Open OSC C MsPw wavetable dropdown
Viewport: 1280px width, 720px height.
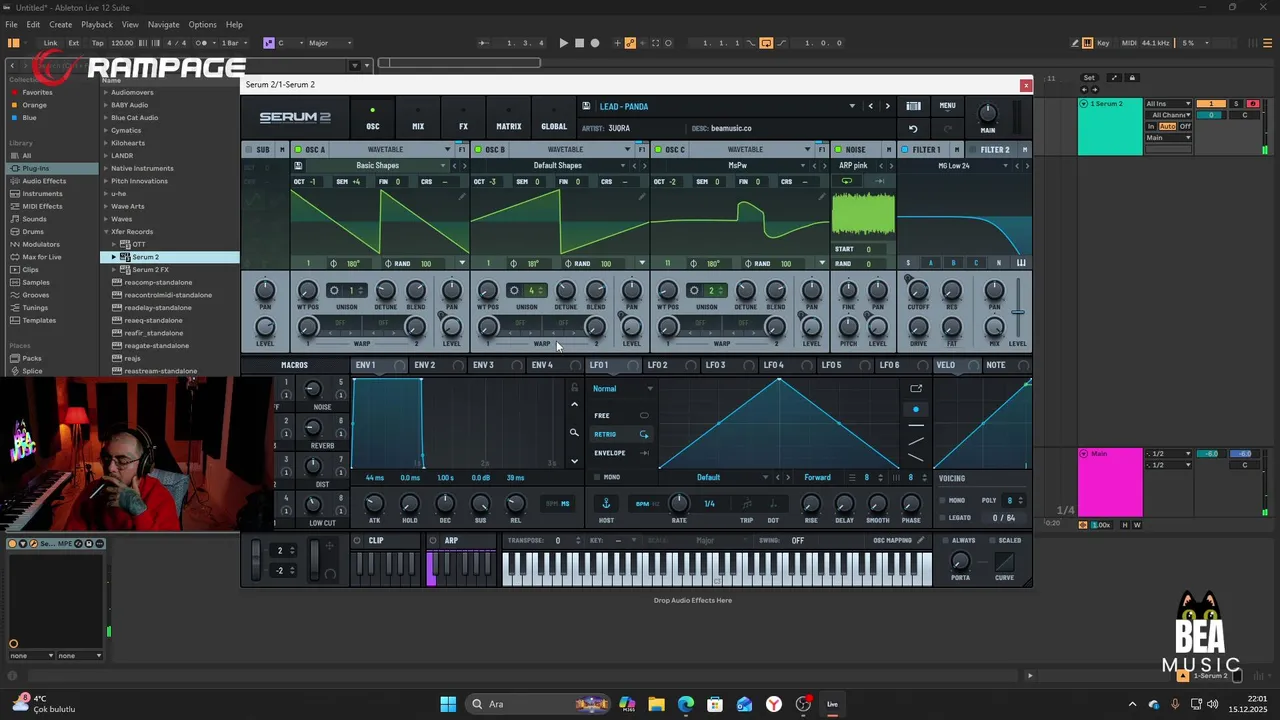[737, 166]
